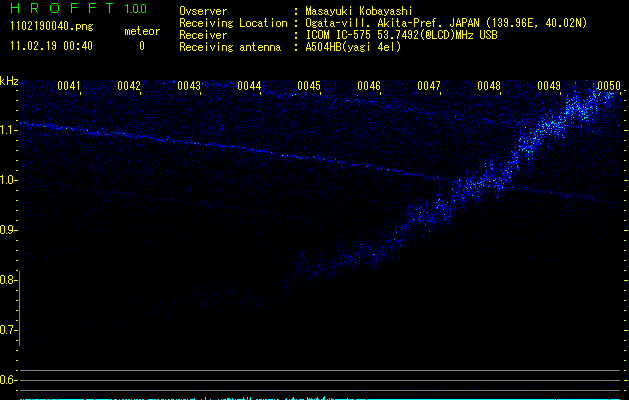The width and height of the screenshot is (629, 400).
Task: Click the 1.0 kHz axis label
Action: click(8, 180)
